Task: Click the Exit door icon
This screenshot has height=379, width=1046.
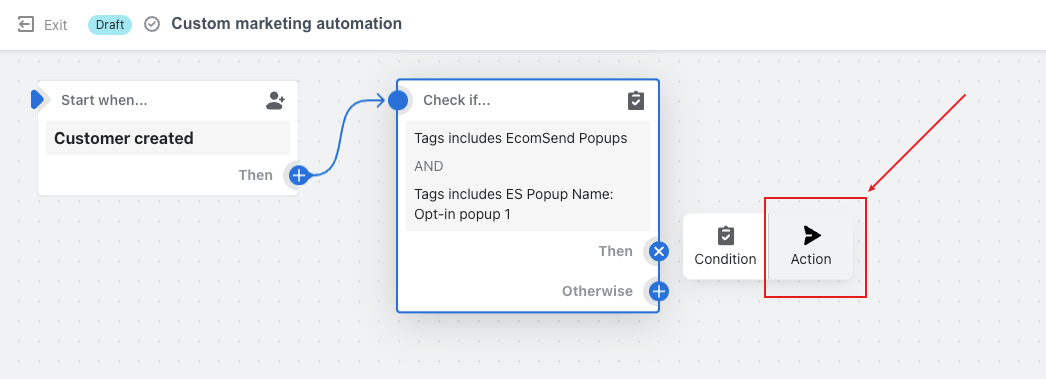Action: pyautogui.click(x=25, y=25)
